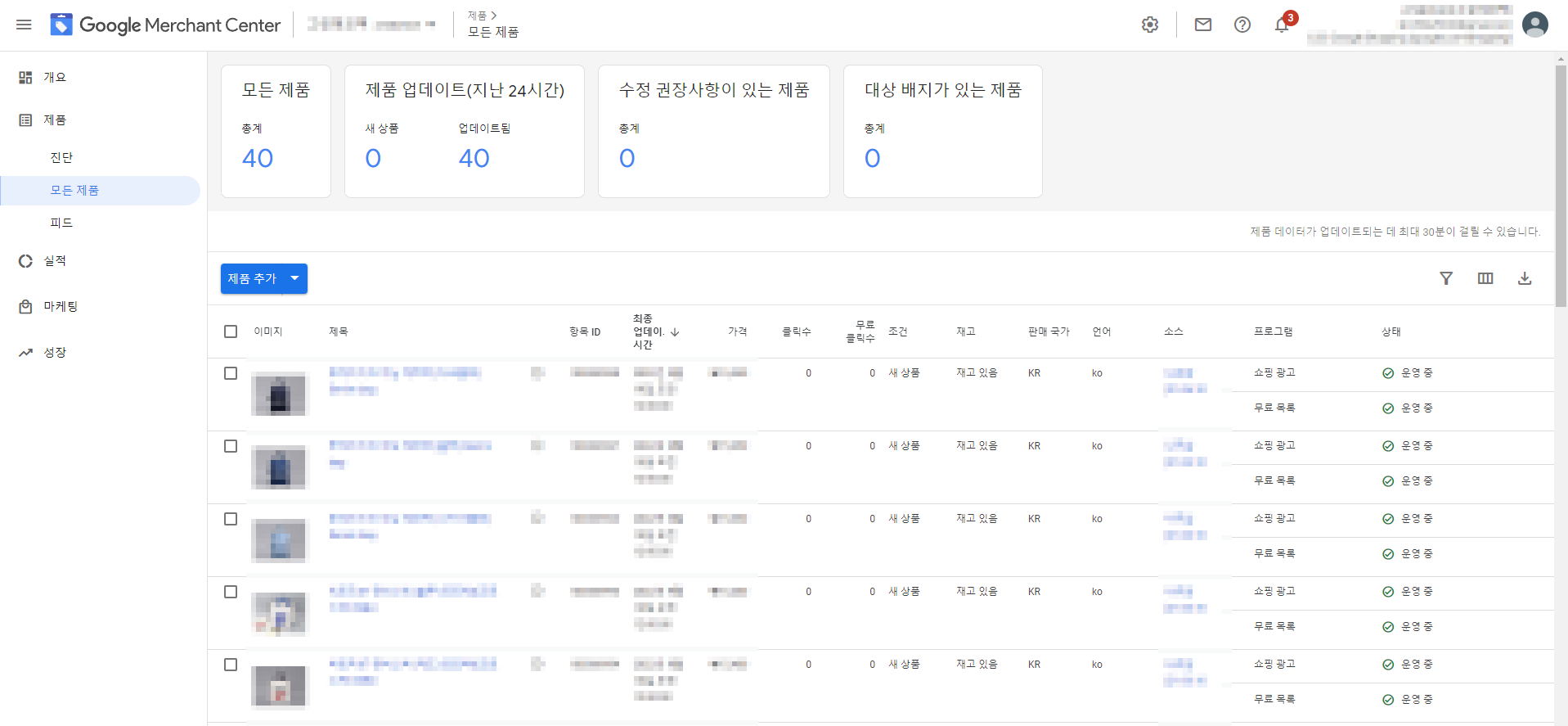
Task: Open the user account avatar
Action: (1535, 25)
